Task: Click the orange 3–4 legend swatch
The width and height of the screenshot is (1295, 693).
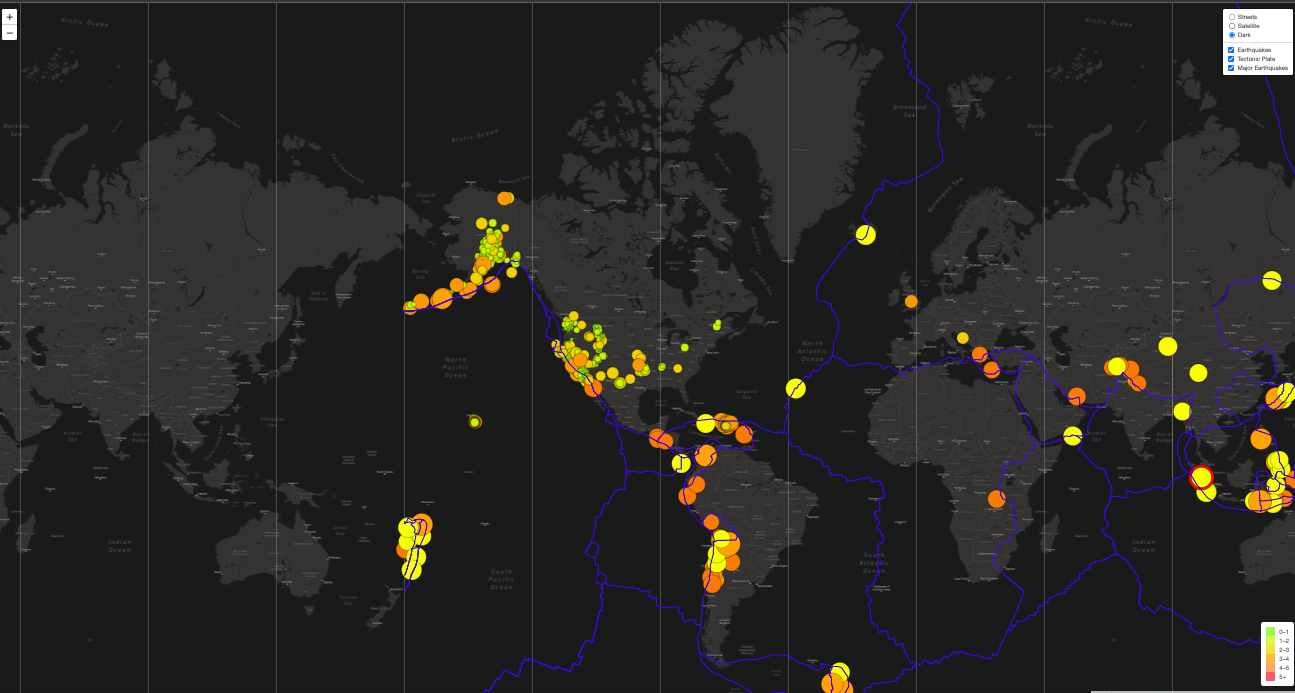Action: 1270,659
